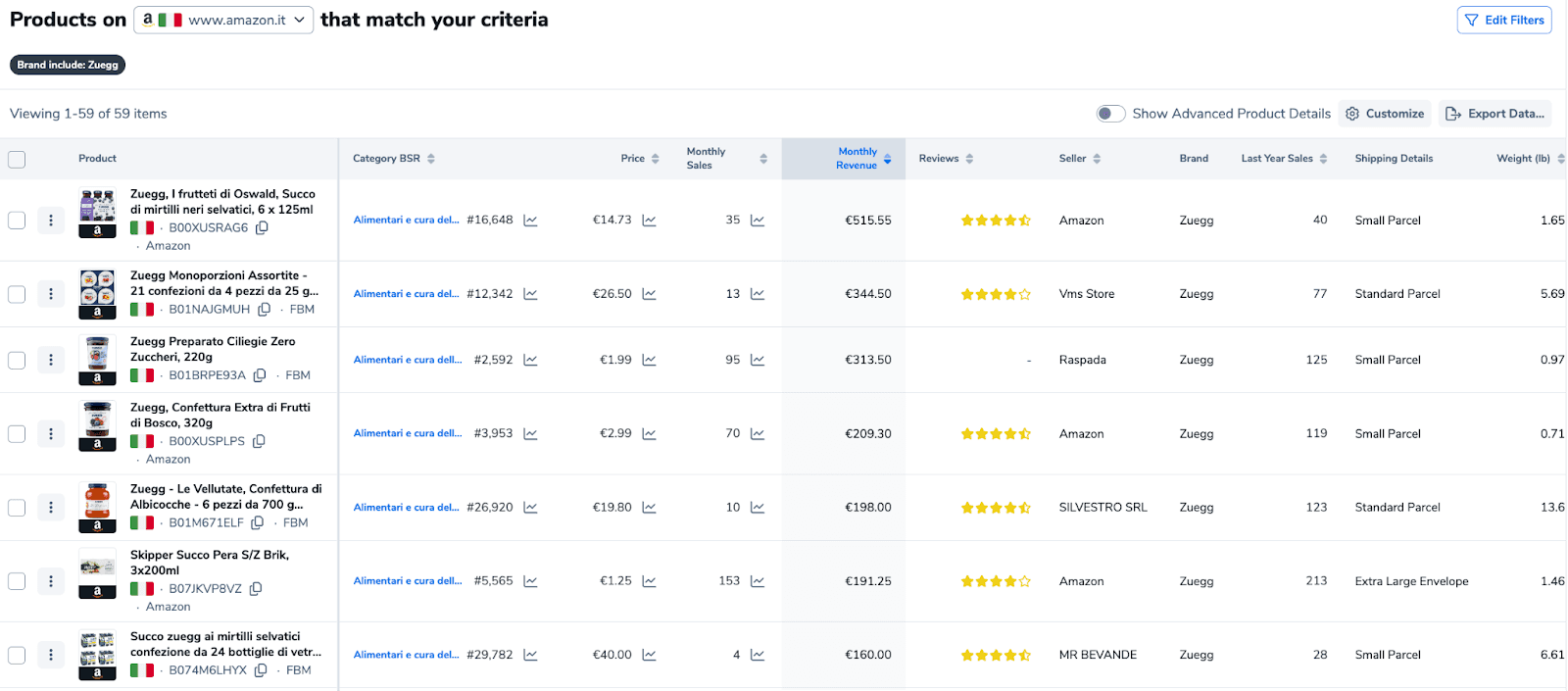
Task: Open price history chart for €14.73
Action: 649,221
